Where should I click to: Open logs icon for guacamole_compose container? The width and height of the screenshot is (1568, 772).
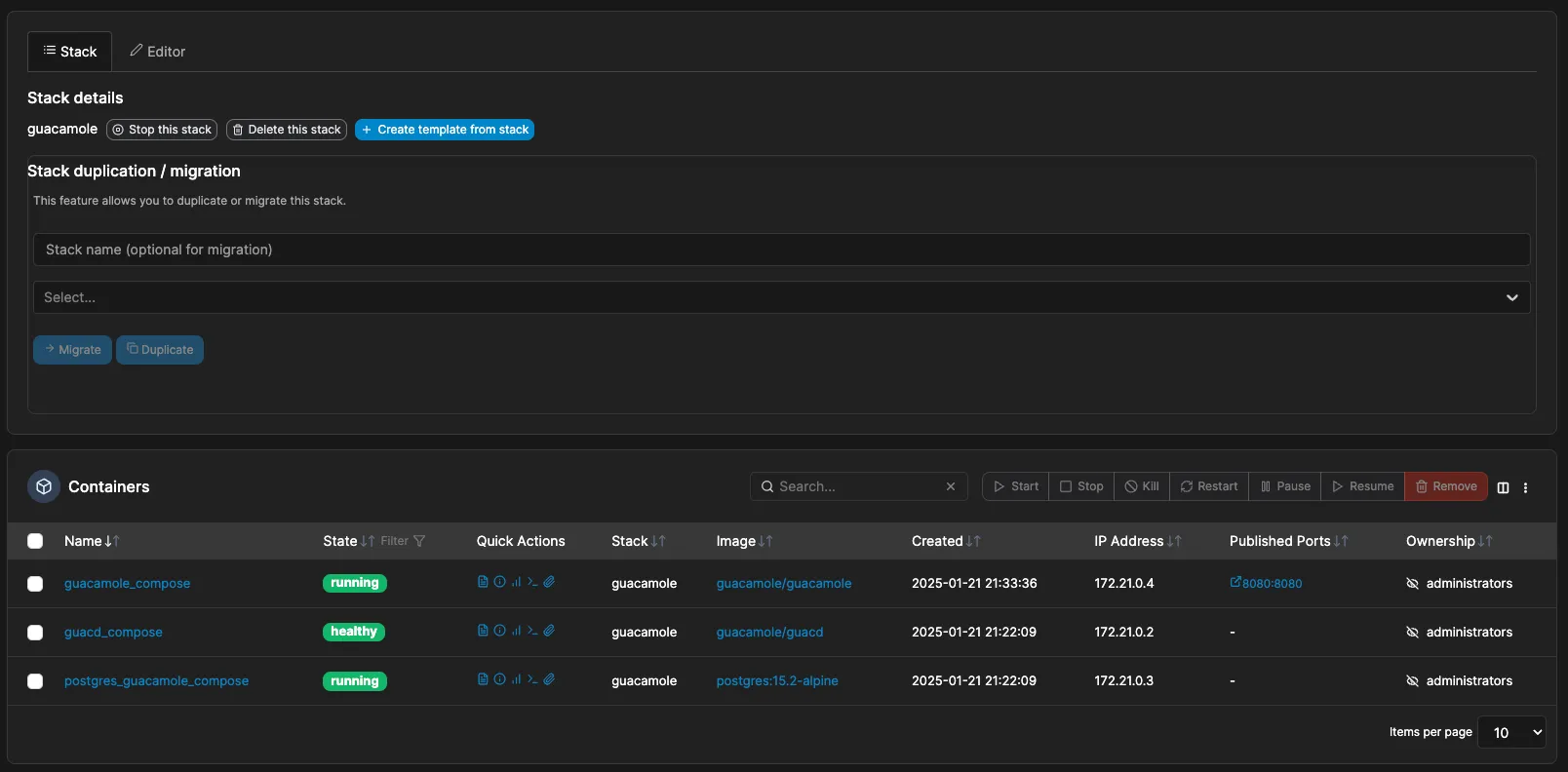483,582
